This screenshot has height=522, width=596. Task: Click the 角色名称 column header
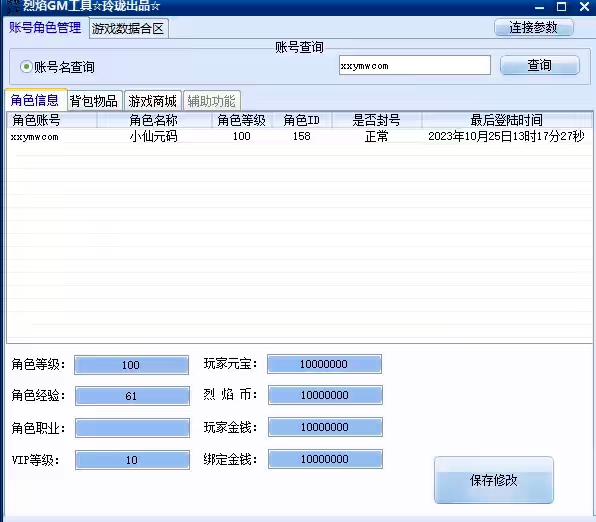(x=154, y=120)
